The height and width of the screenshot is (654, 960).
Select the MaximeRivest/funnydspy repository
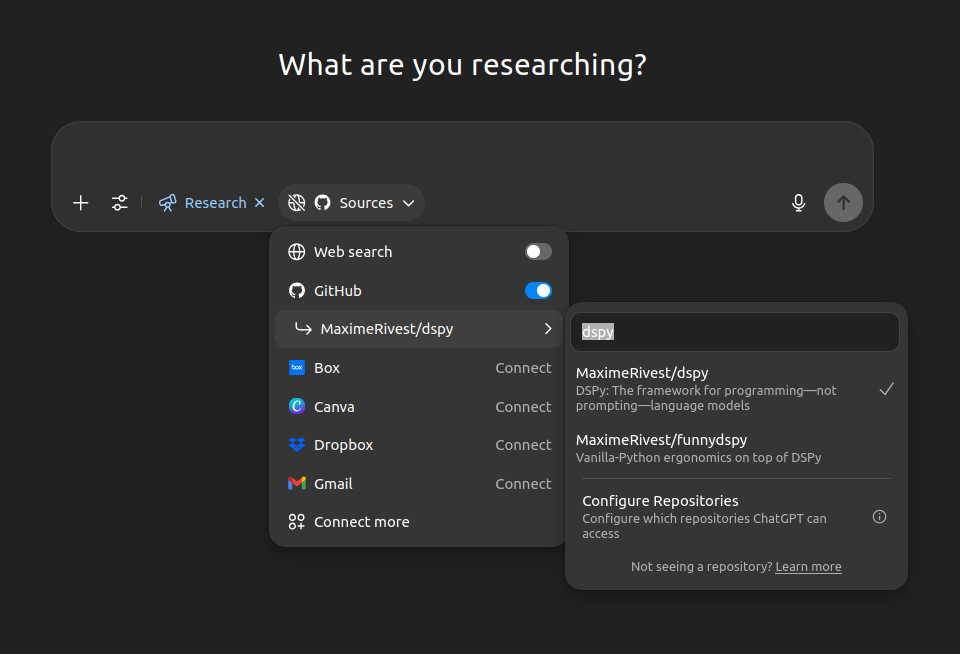735,448
